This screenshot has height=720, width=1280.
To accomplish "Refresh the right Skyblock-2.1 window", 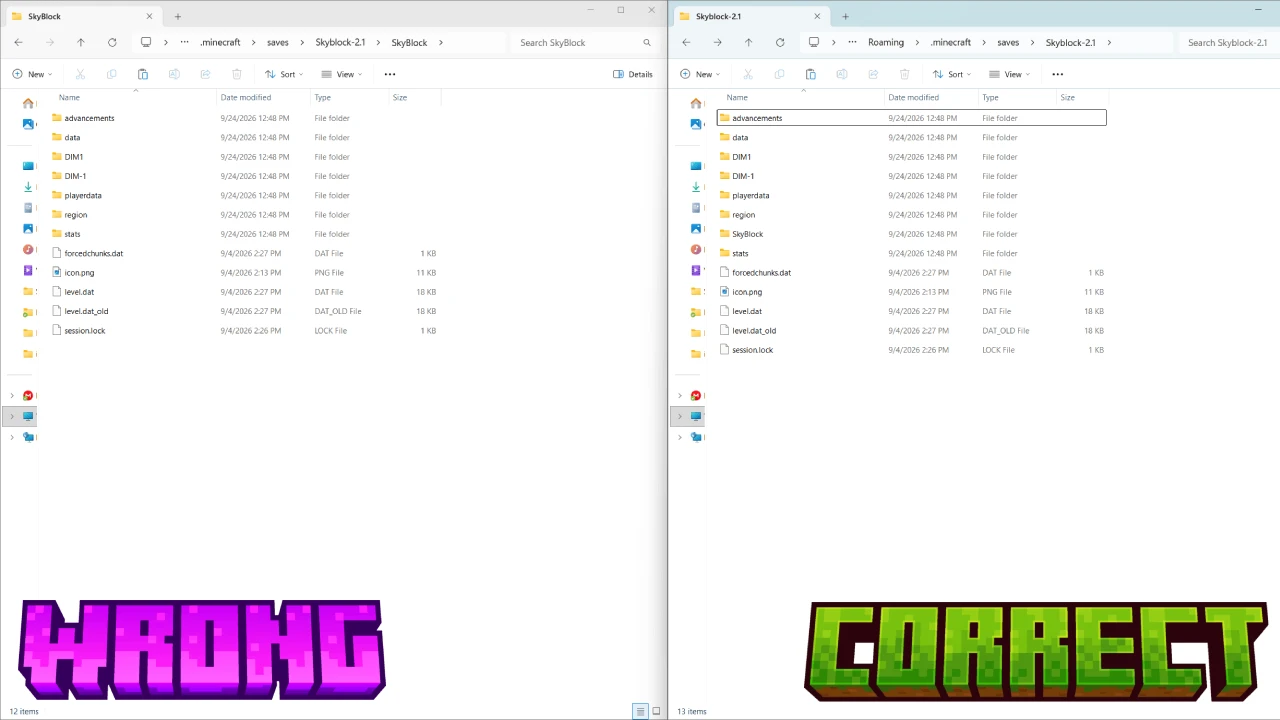I will [x=780, y=42].
